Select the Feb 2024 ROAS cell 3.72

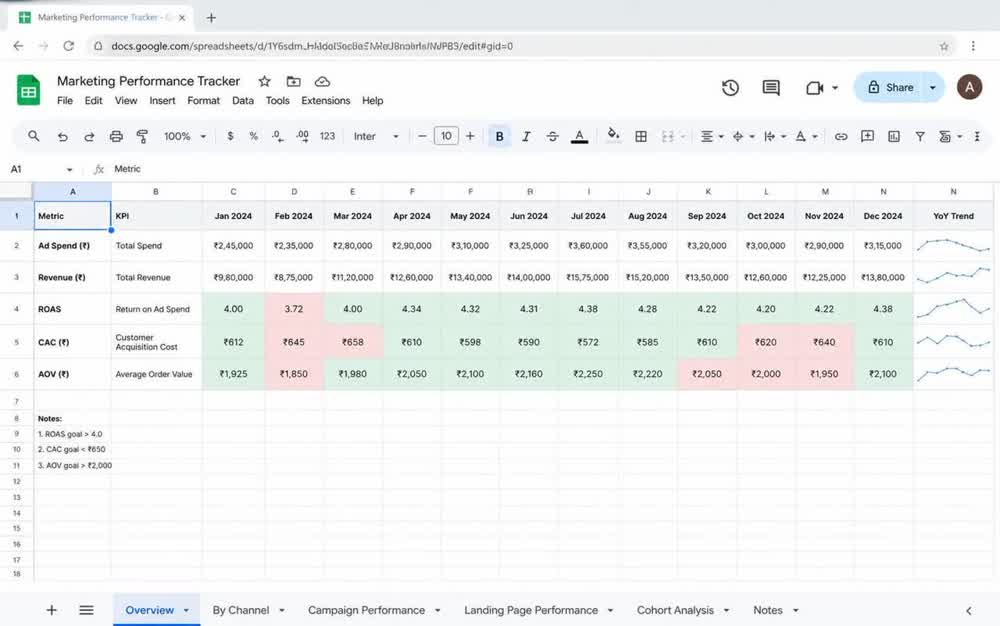coord(293,309)
